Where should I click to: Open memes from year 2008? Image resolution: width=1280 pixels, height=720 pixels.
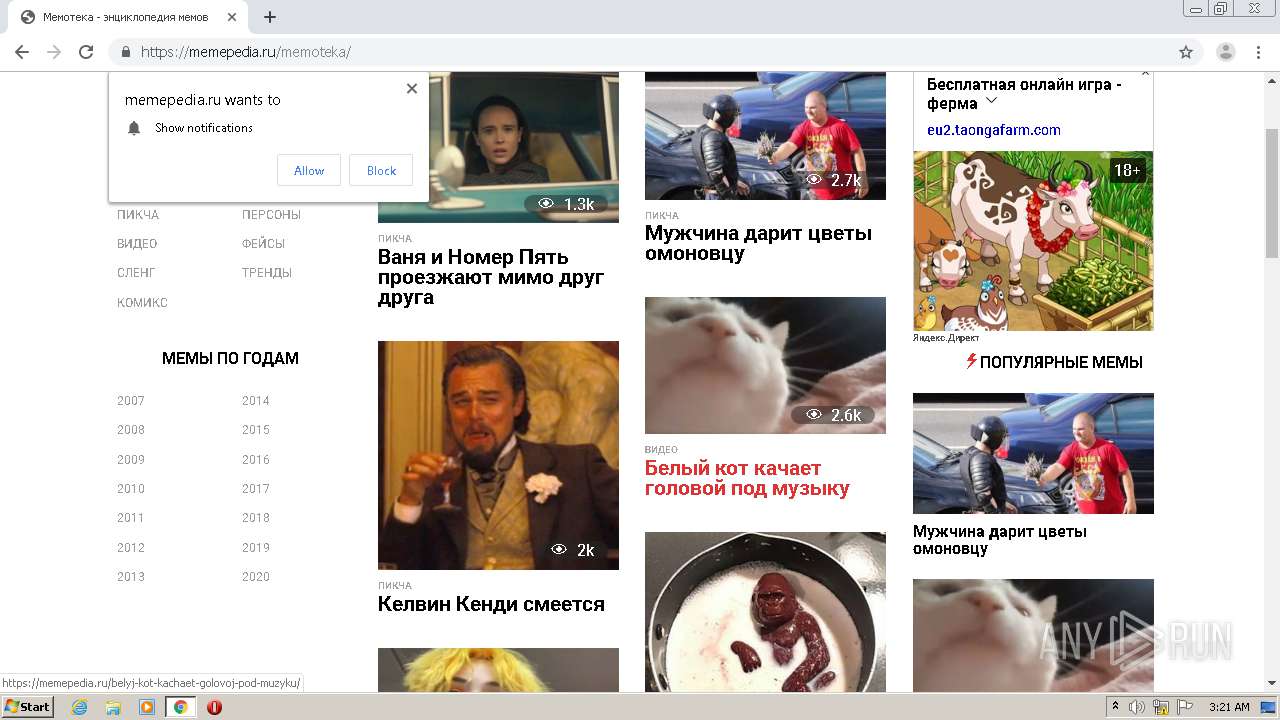(x=131, y=430)
